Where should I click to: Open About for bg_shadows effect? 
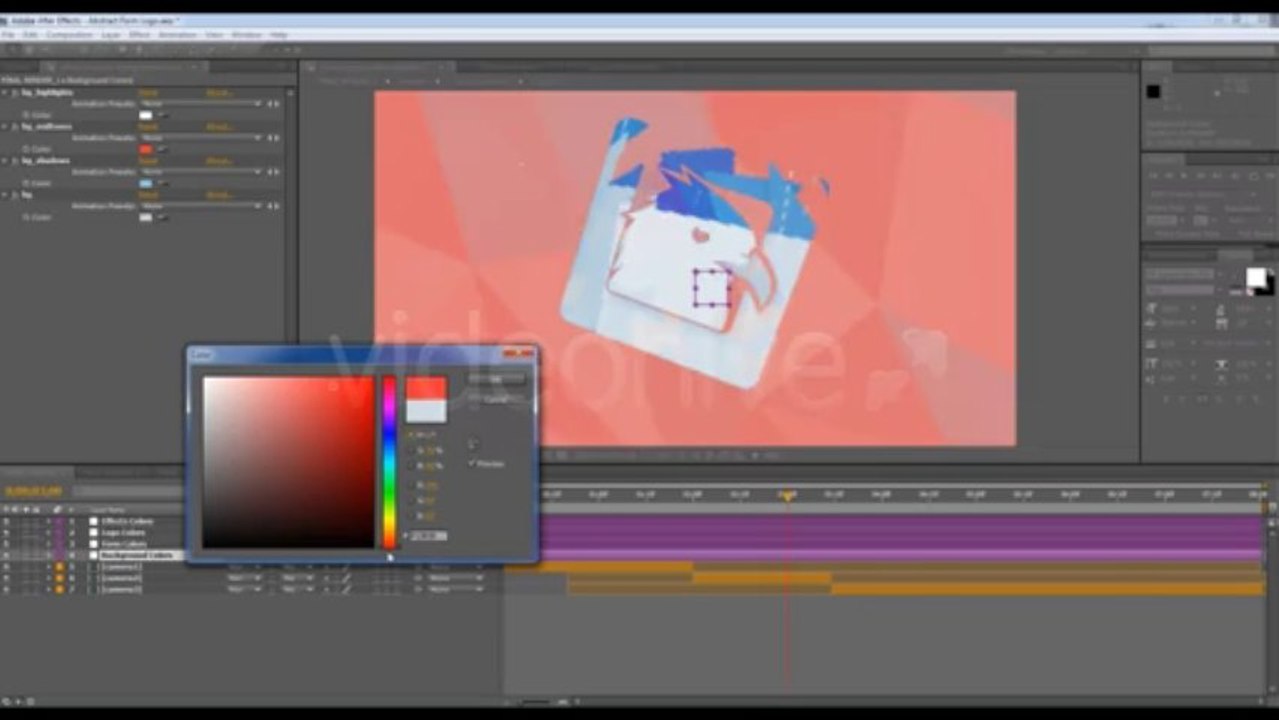[x=219, y=161]
